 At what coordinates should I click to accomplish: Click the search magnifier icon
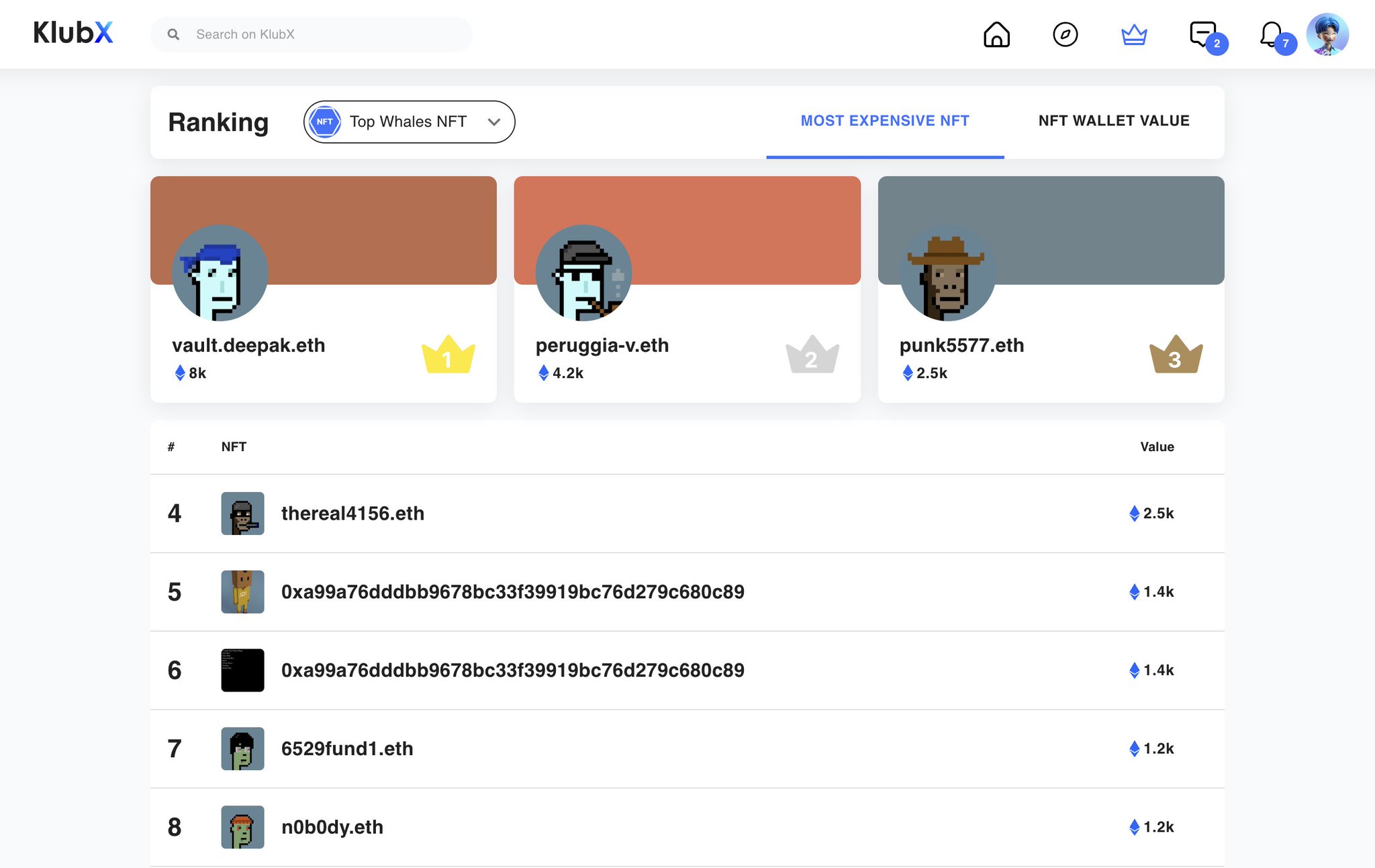(x=173, y=34)
